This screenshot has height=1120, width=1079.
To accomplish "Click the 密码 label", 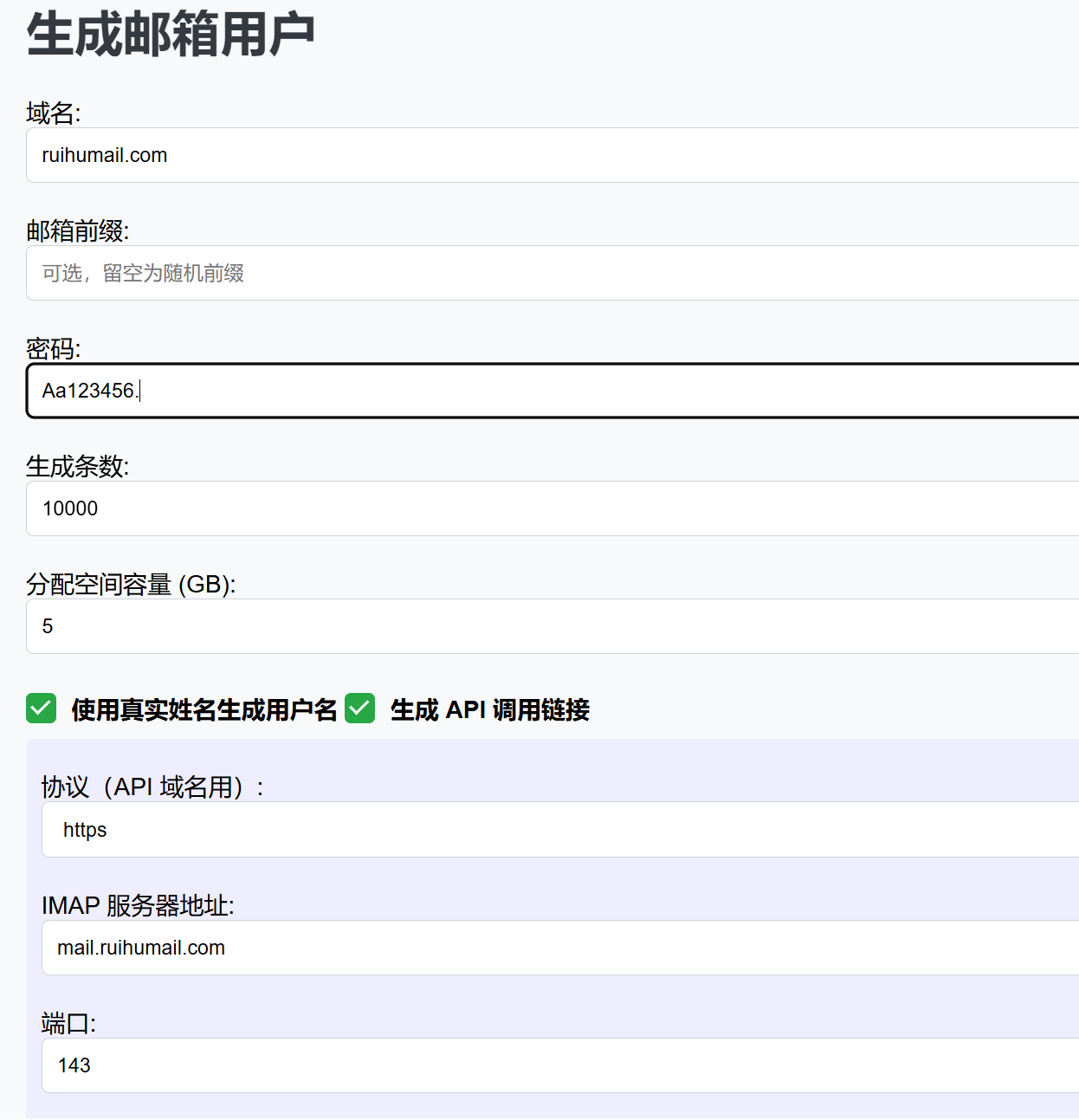I will (53, 348).
